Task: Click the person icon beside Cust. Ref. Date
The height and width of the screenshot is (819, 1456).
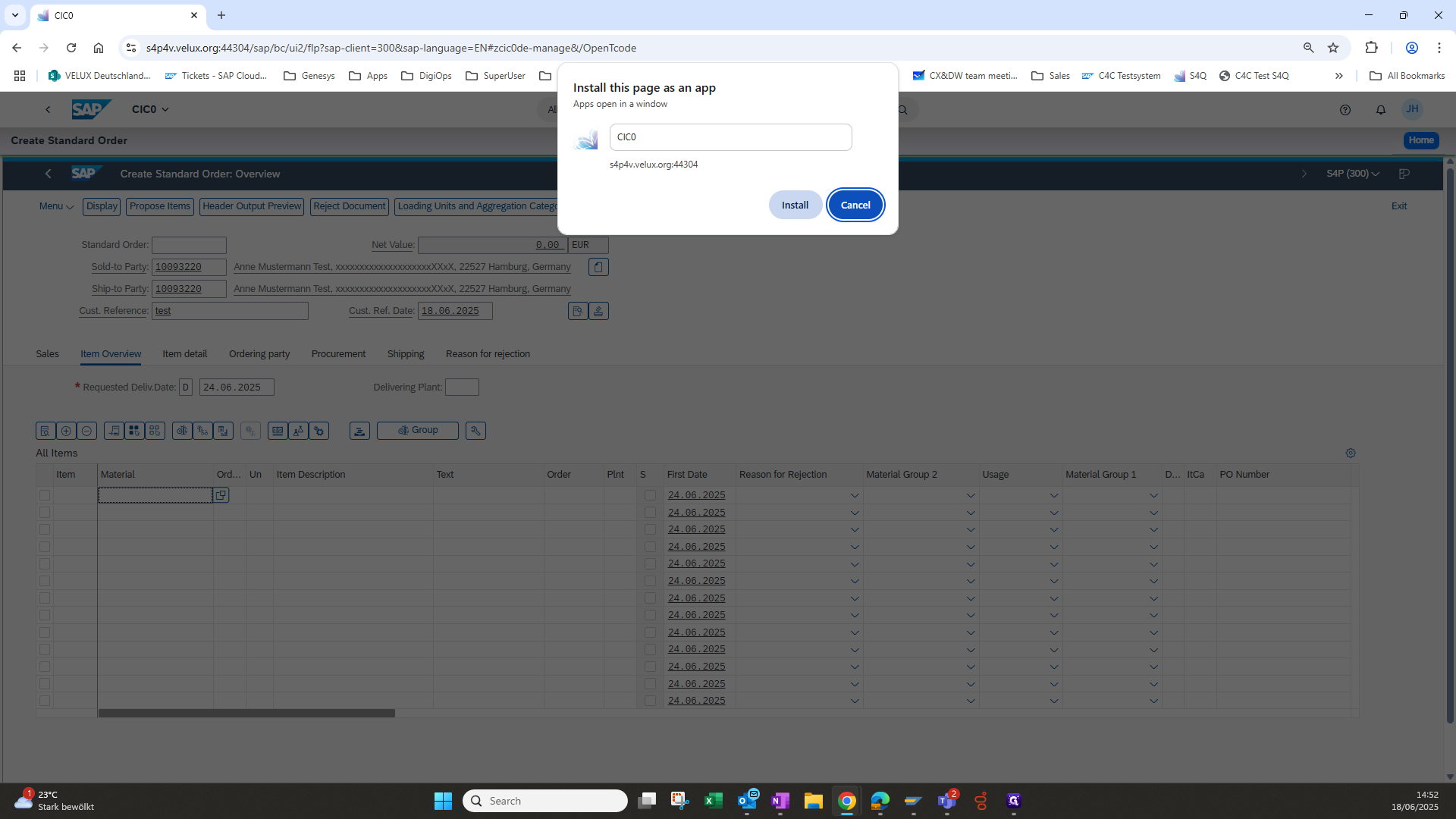Action: (x=598, y=311)
